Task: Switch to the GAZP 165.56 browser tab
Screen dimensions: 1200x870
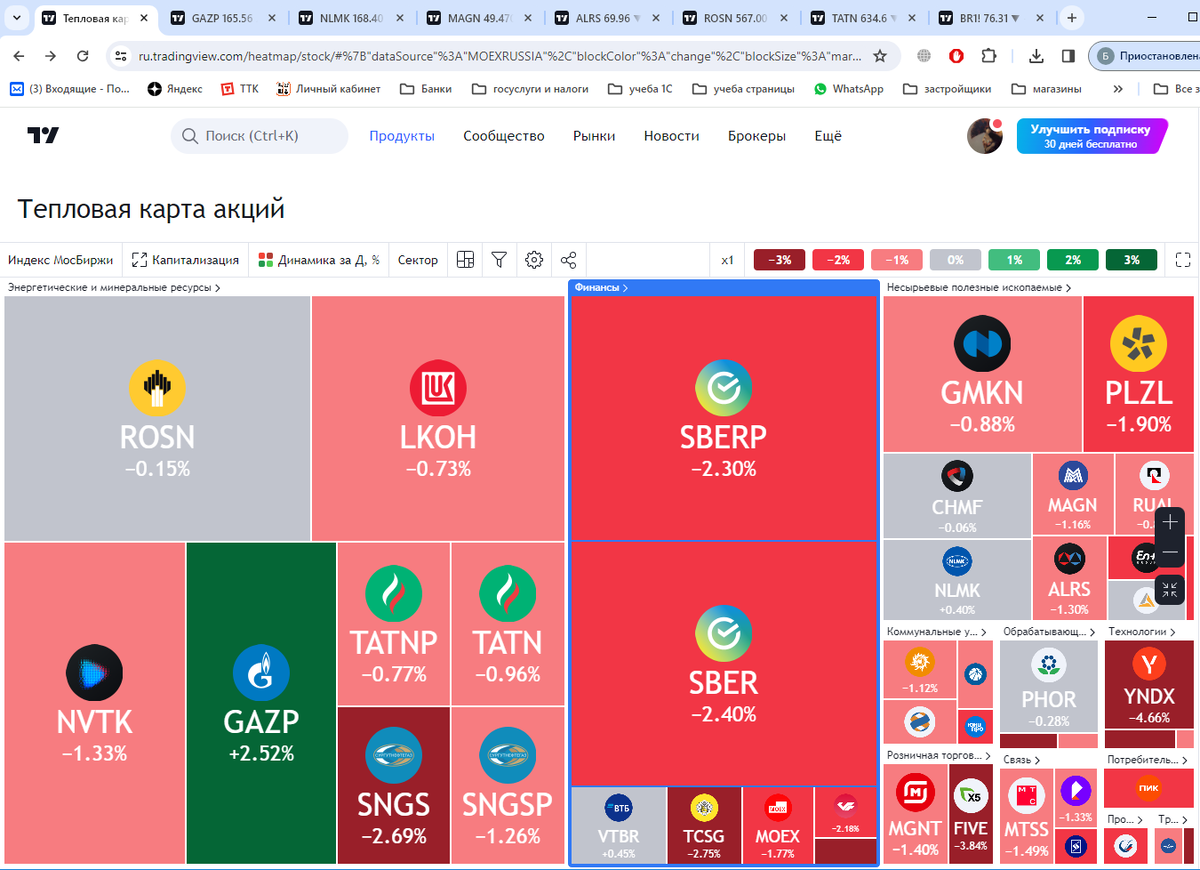Action: (222, 18)
